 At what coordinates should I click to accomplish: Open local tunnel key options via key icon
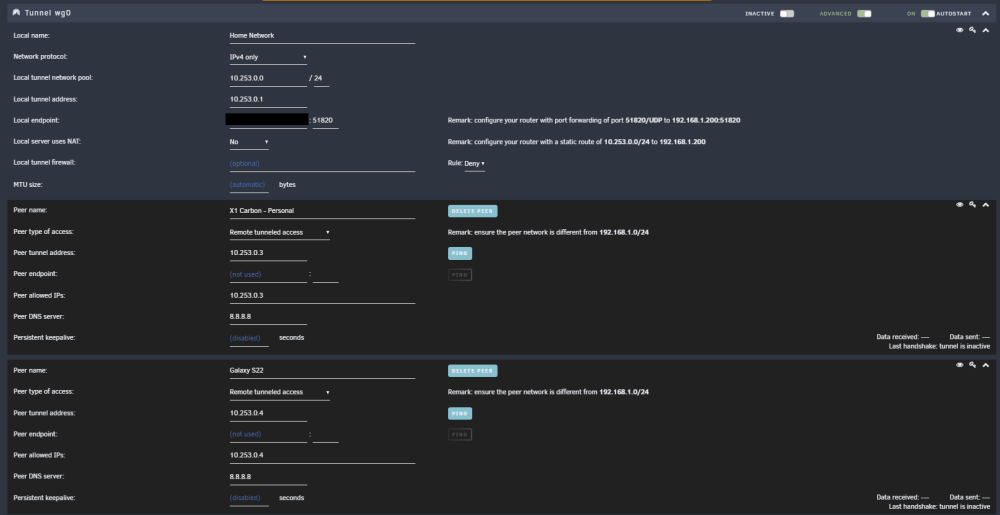(x=972, y=29)
